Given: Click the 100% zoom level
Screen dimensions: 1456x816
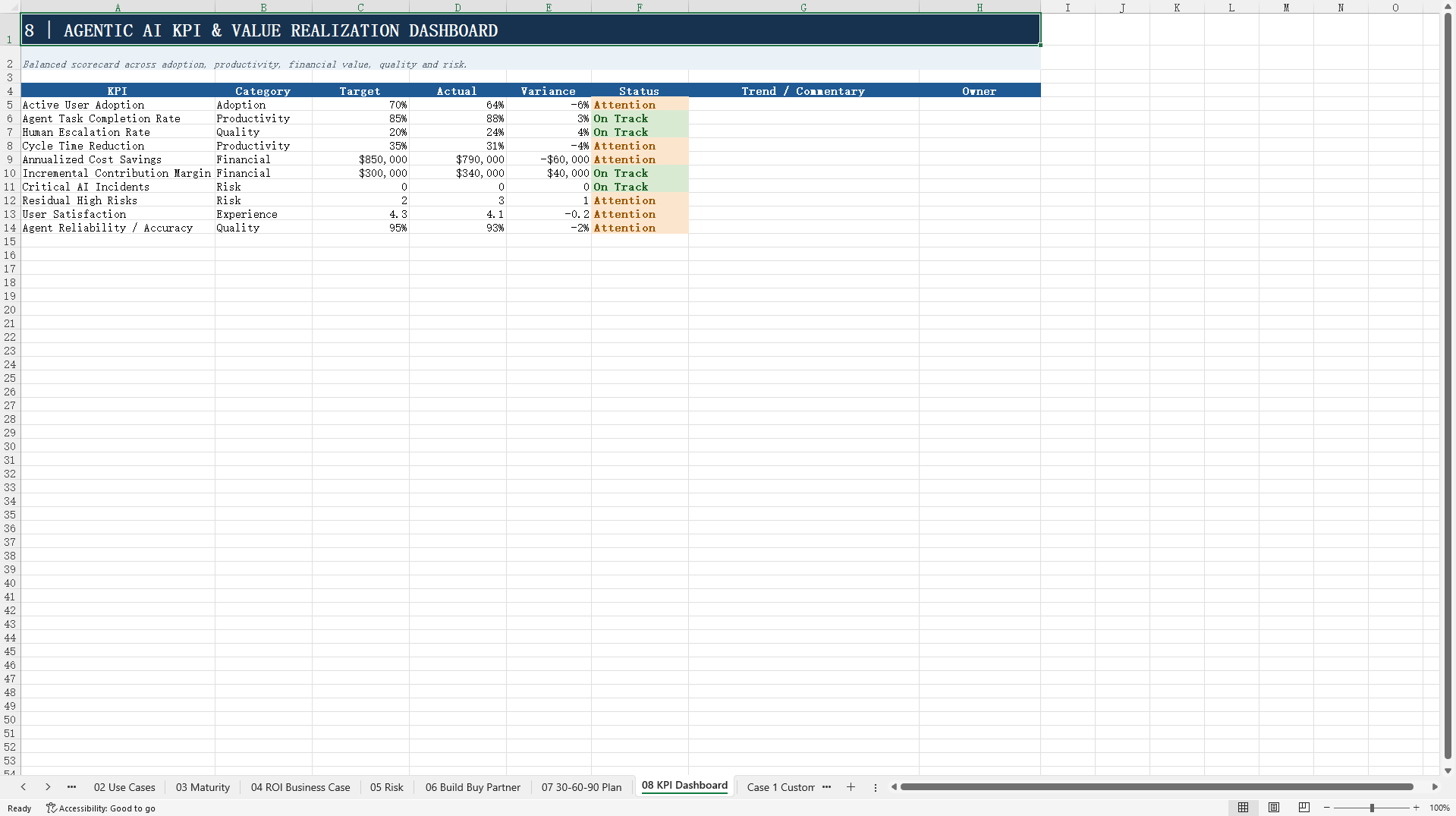Looking at the screenshot, I should 1439,808.
